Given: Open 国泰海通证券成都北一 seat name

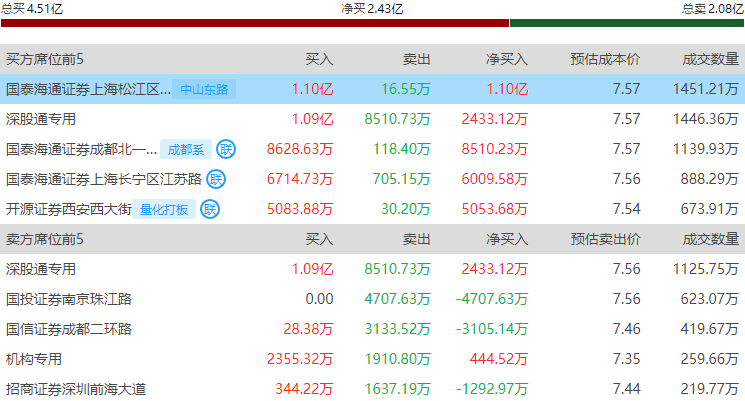Looking at the screenshot, I should [81, 149].
